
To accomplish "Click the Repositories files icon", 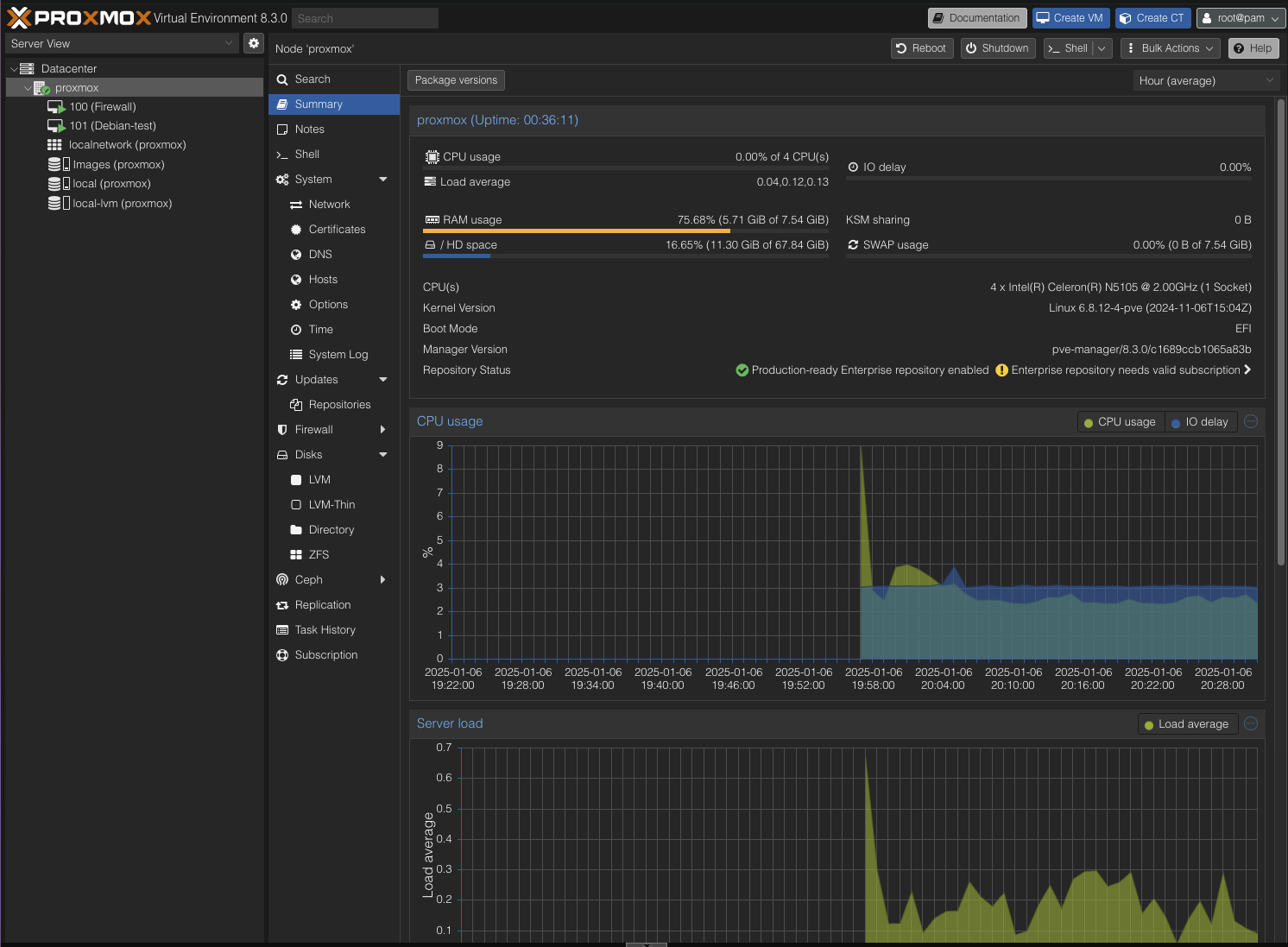I will (x=296, y=405).
